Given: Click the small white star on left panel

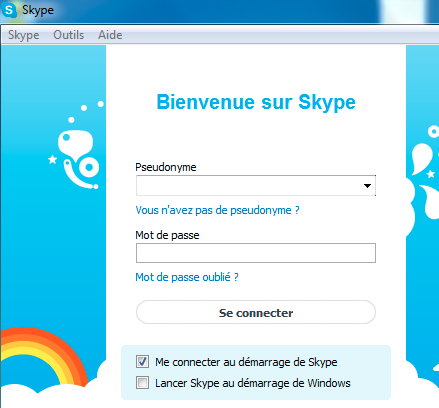Looking at the screenshot, I should coord(52,160).
